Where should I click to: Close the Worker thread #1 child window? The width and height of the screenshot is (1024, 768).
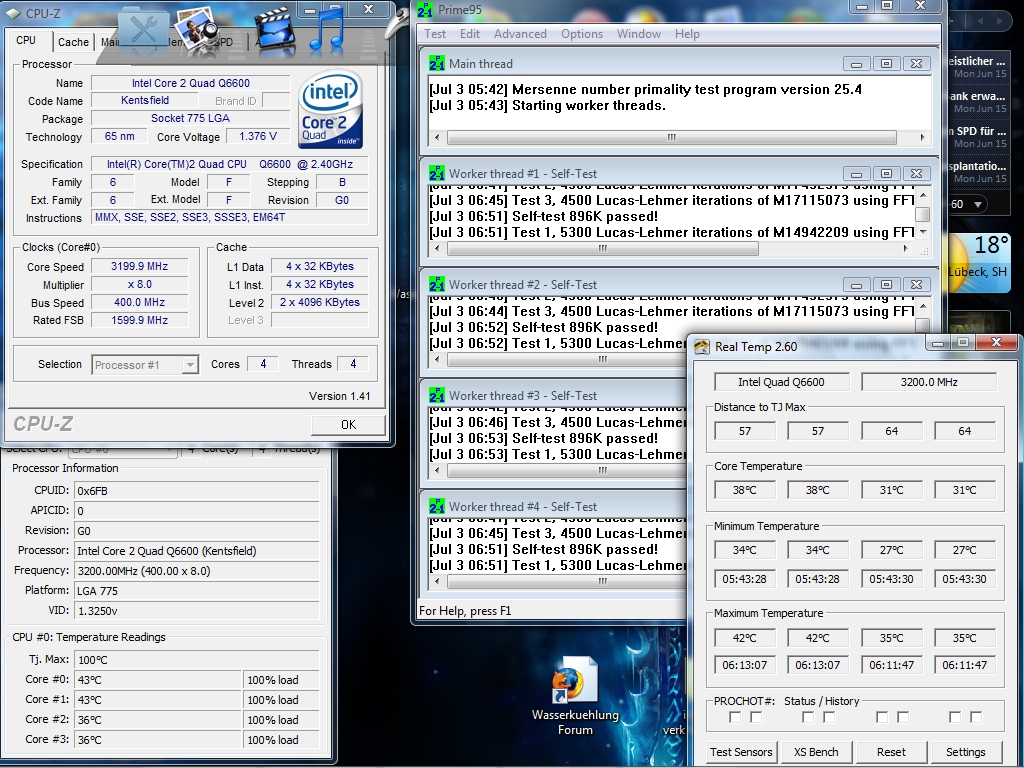click(916, 174)
